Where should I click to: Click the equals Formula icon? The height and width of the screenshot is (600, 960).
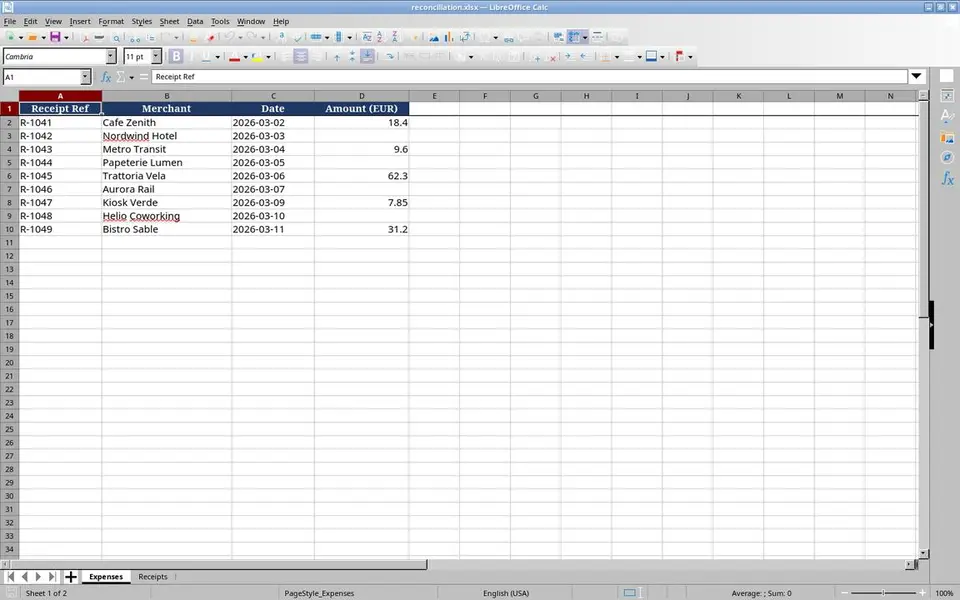[x=144, y=77]
